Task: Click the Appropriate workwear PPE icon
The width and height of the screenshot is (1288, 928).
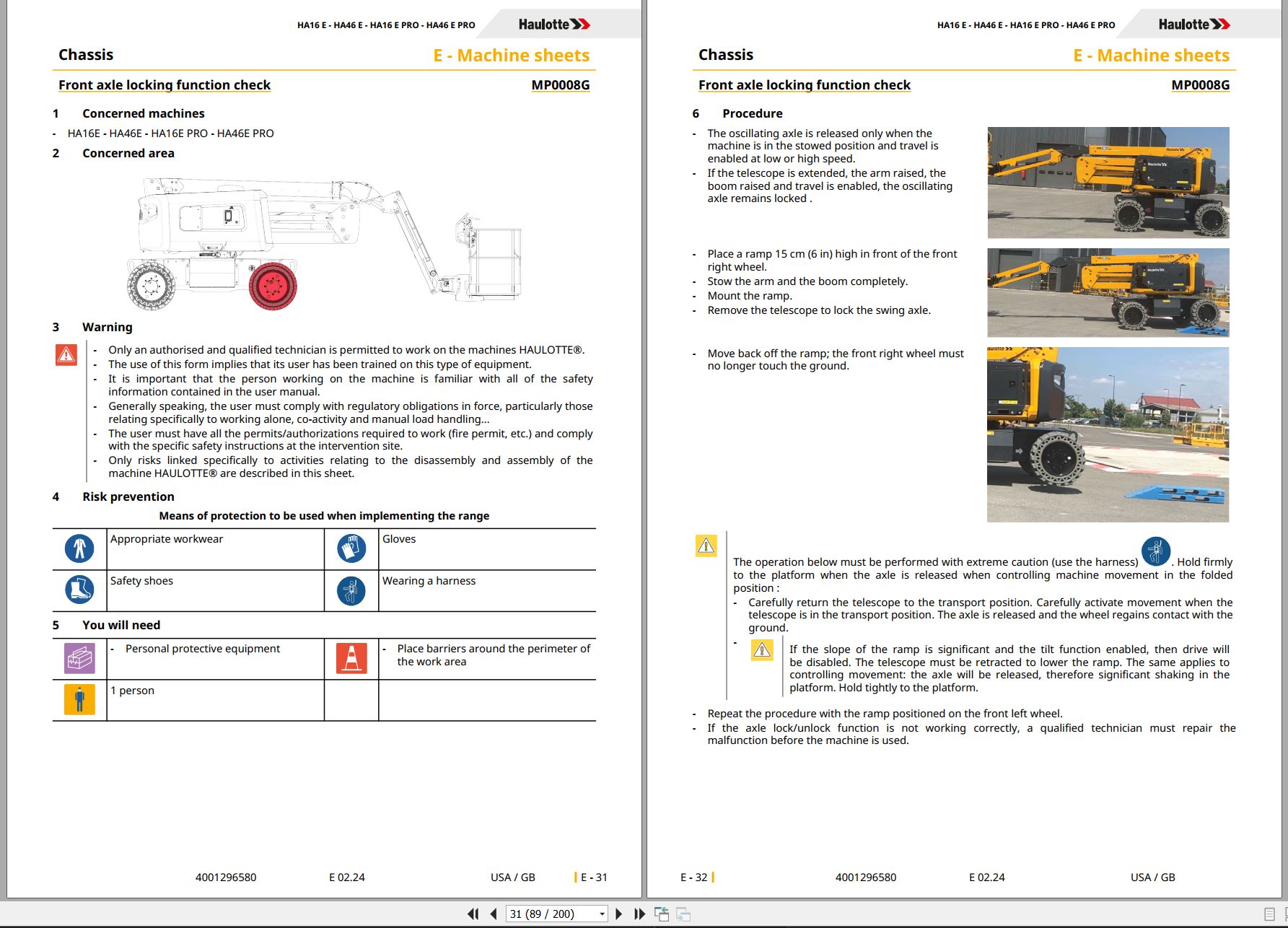Action: click(79, 548)
